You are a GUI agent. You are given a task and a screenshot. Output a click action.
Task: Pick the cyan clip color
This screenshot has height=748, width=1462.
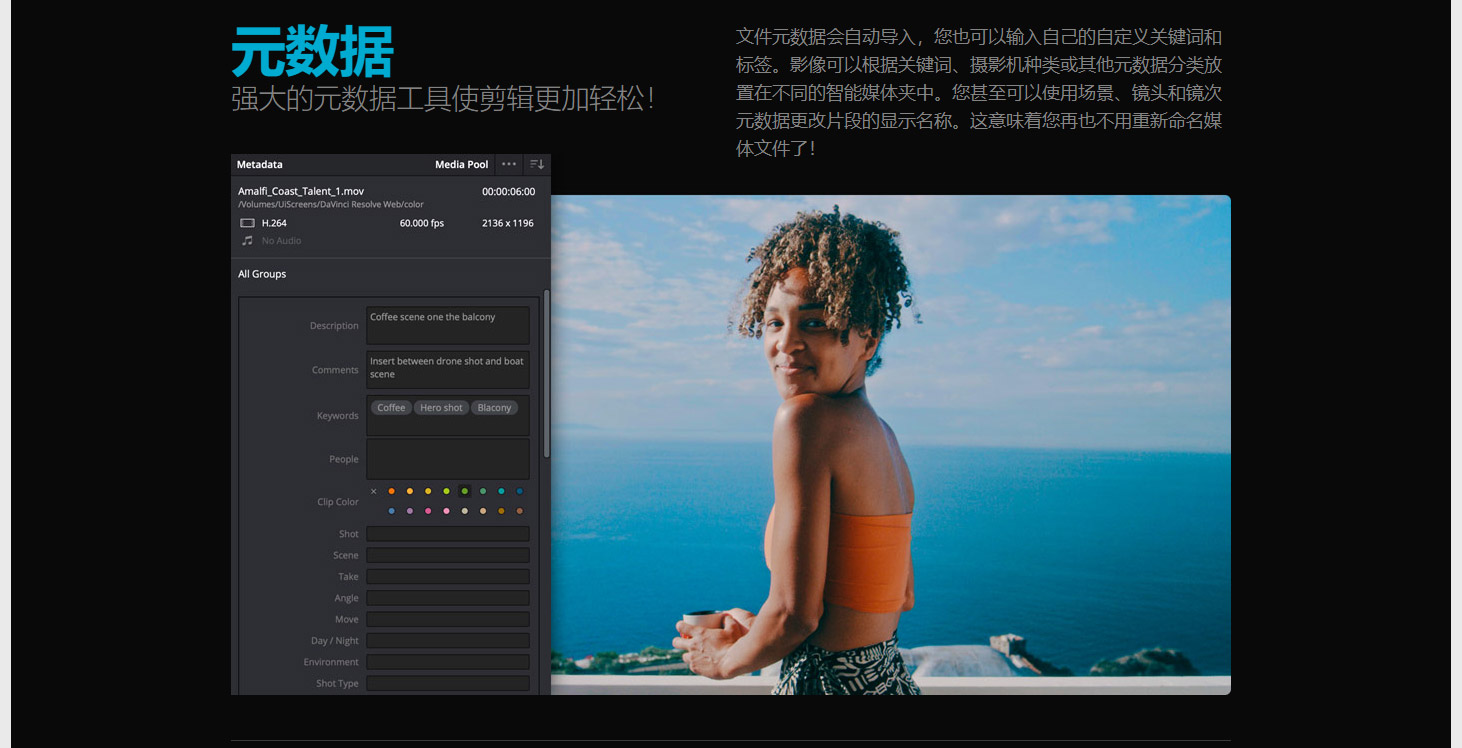501,491
